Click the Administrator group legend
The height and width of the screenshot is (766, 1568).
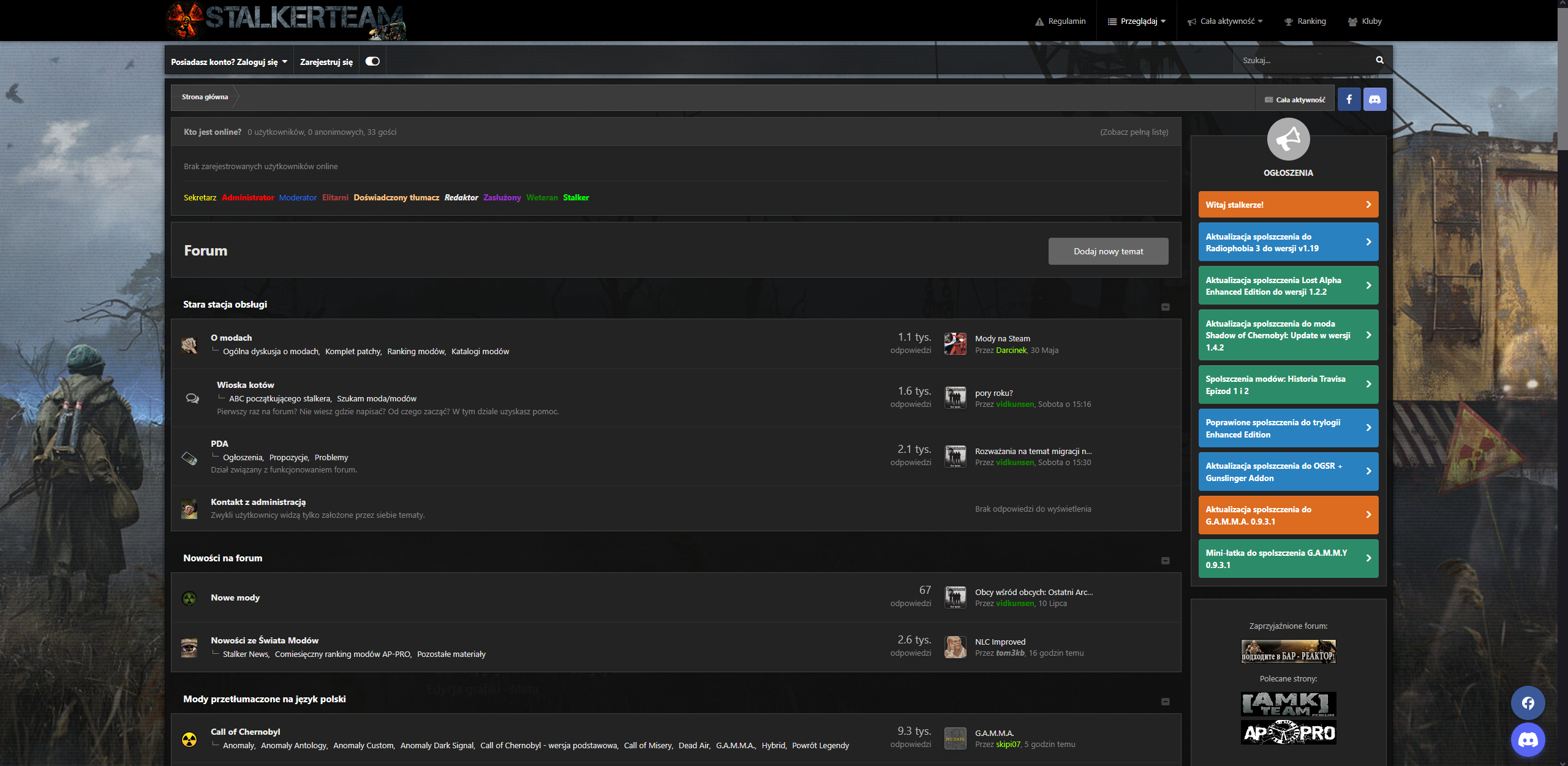(247, 197)
